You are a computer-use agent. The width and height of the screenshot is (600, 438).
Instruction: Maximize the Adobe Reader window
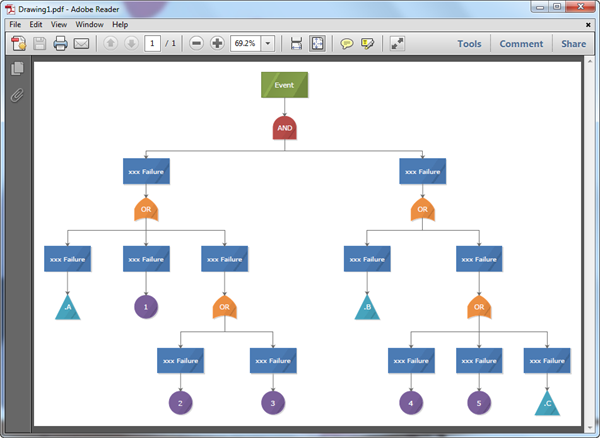[557, 7]
